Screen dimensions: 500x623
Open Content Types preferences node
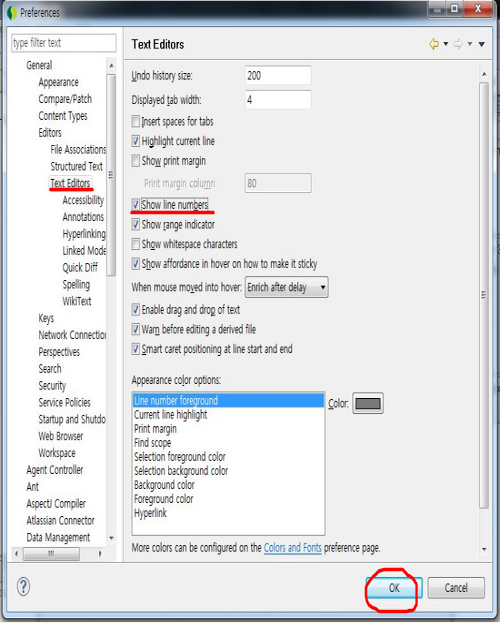[63, 116]
